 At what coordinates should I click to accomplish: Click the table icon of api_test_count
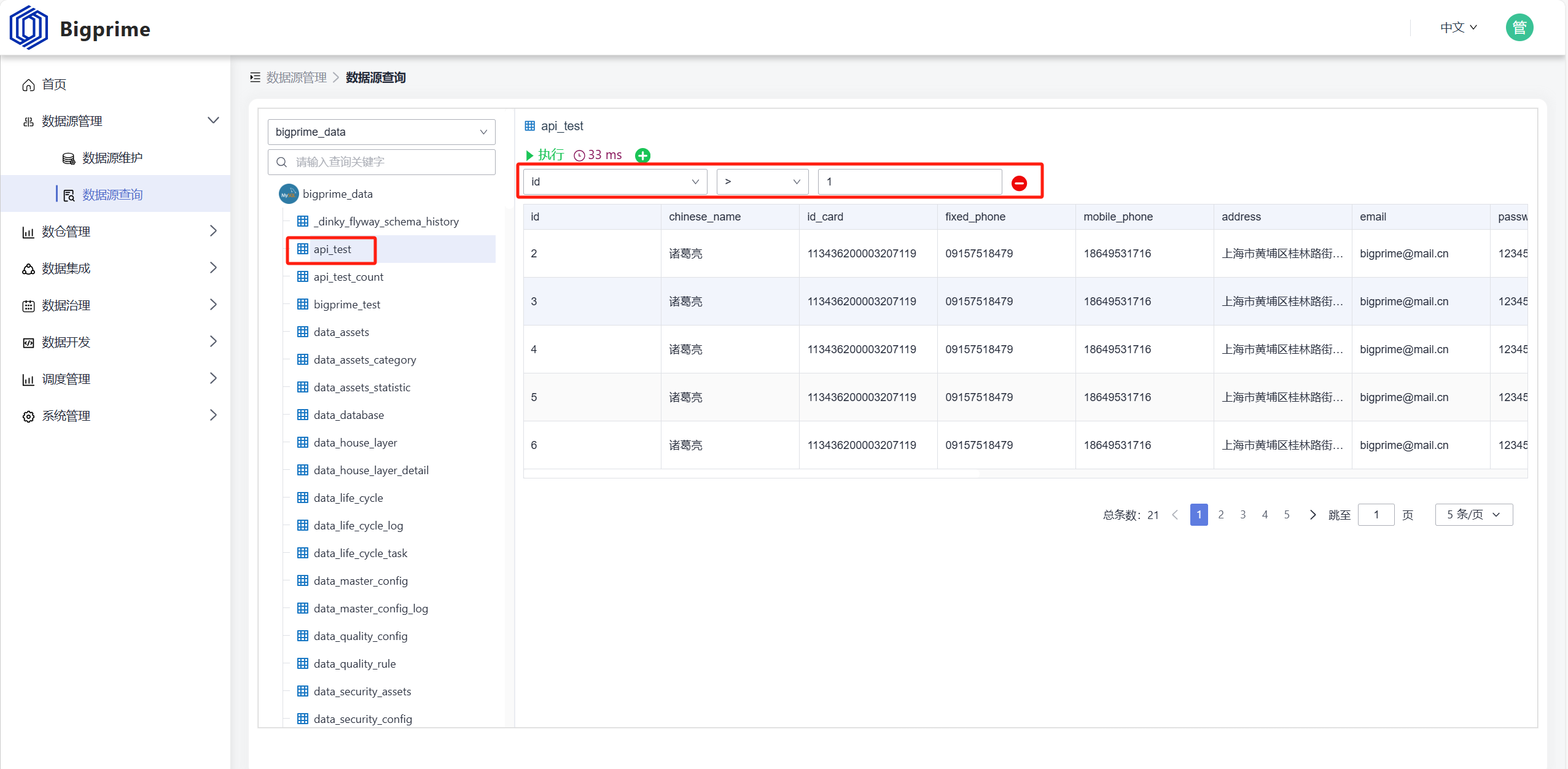point(303,277)
